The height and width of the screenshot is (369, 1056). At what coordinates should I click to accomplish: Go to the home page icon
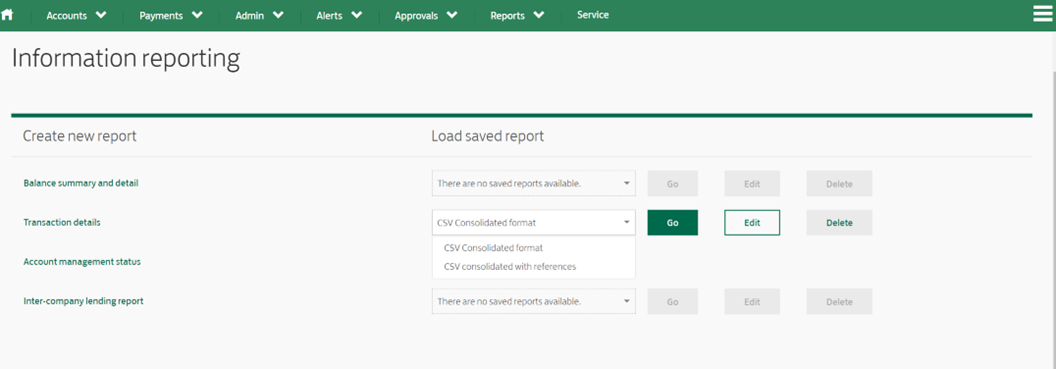[7, 15]
